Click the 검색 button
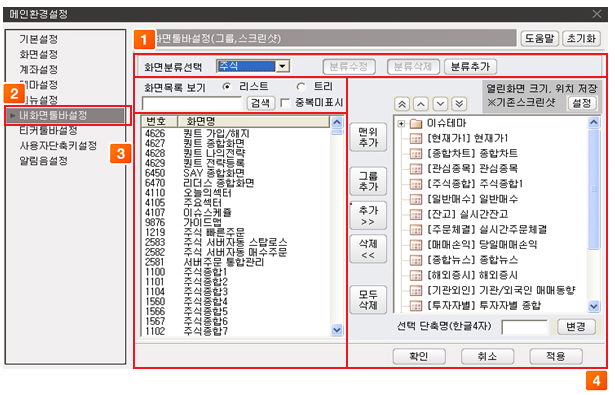 [x=260, y=103]
